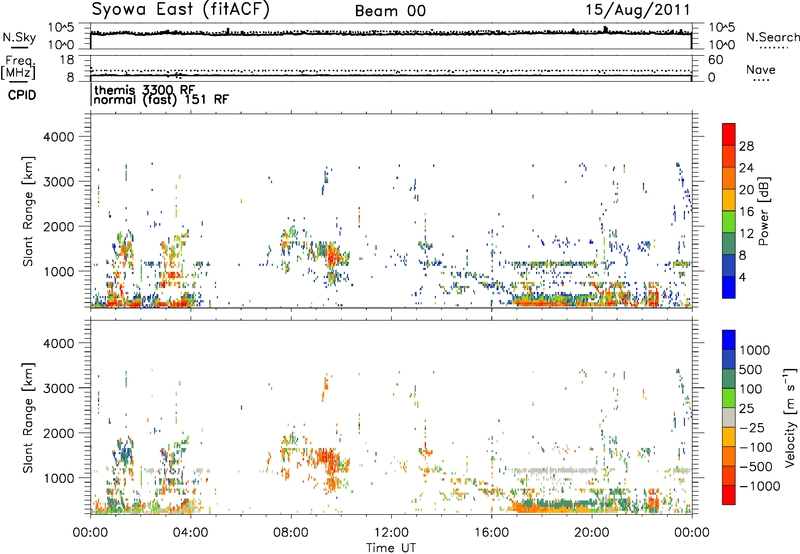800x554 pixels.
Task: Select the "Beam 00" header label
Action: [390, 11]
